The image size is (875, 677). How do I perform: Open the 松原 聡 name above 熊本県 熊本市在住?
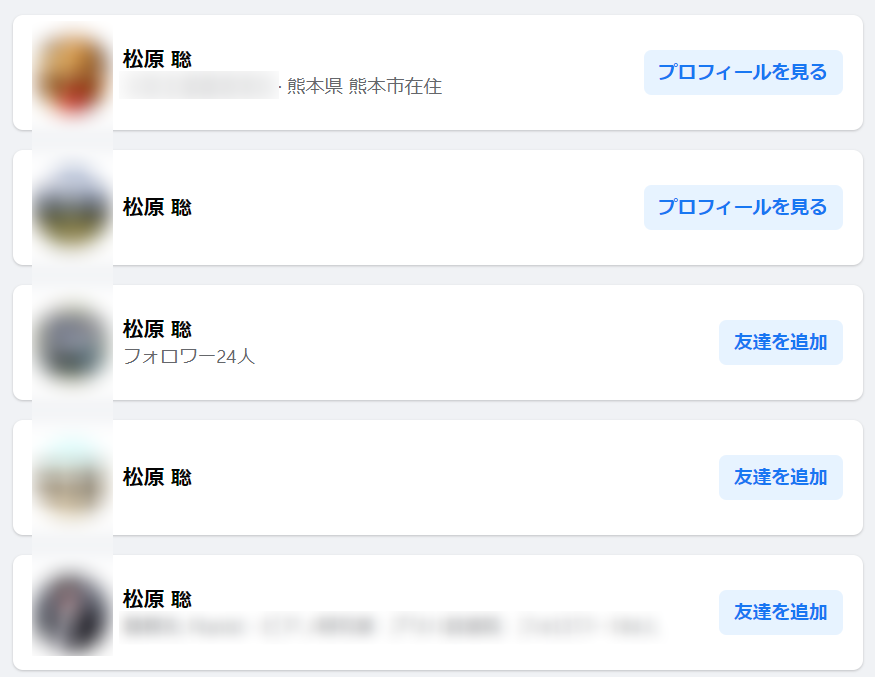tap(157, 59)
